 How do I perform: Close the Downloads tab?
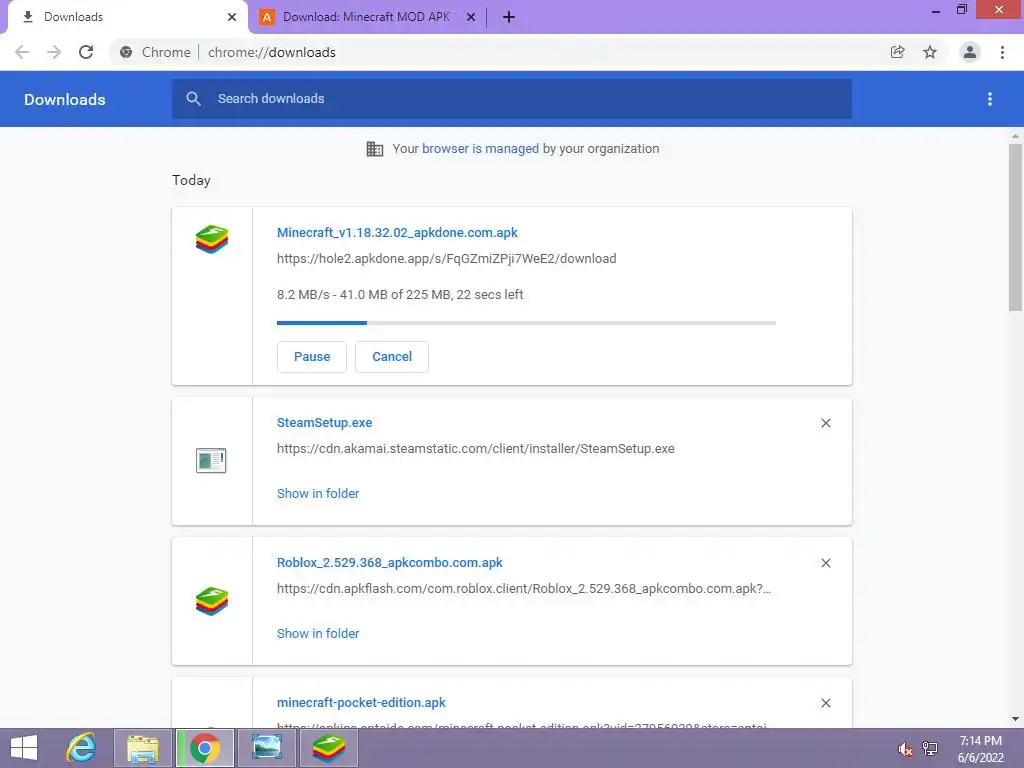pos(232,17)
